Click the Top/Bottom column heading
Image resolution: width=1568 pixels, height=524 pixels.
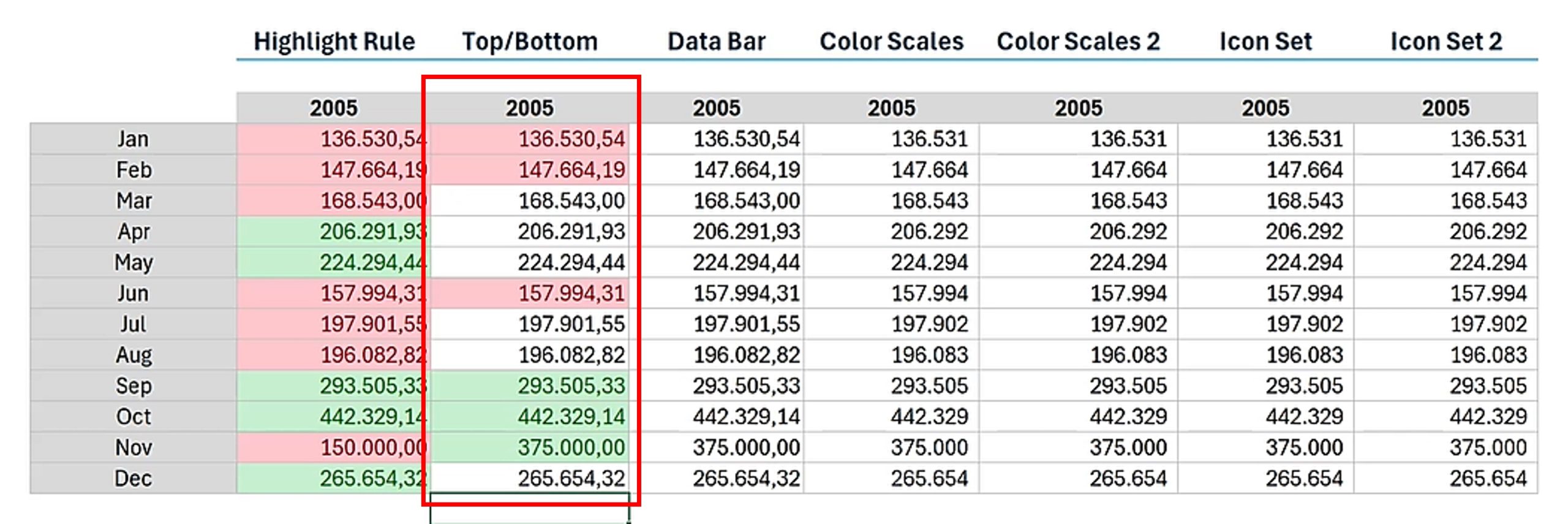pyautogui.click(x=530, y=42)
